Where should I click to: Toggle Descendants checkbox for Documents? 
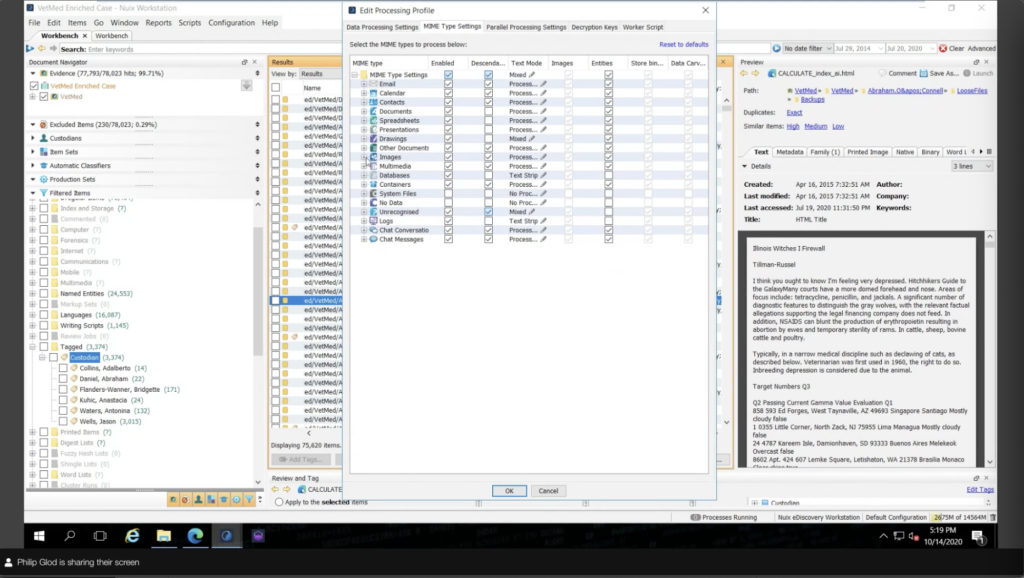(x=488, y=111)
